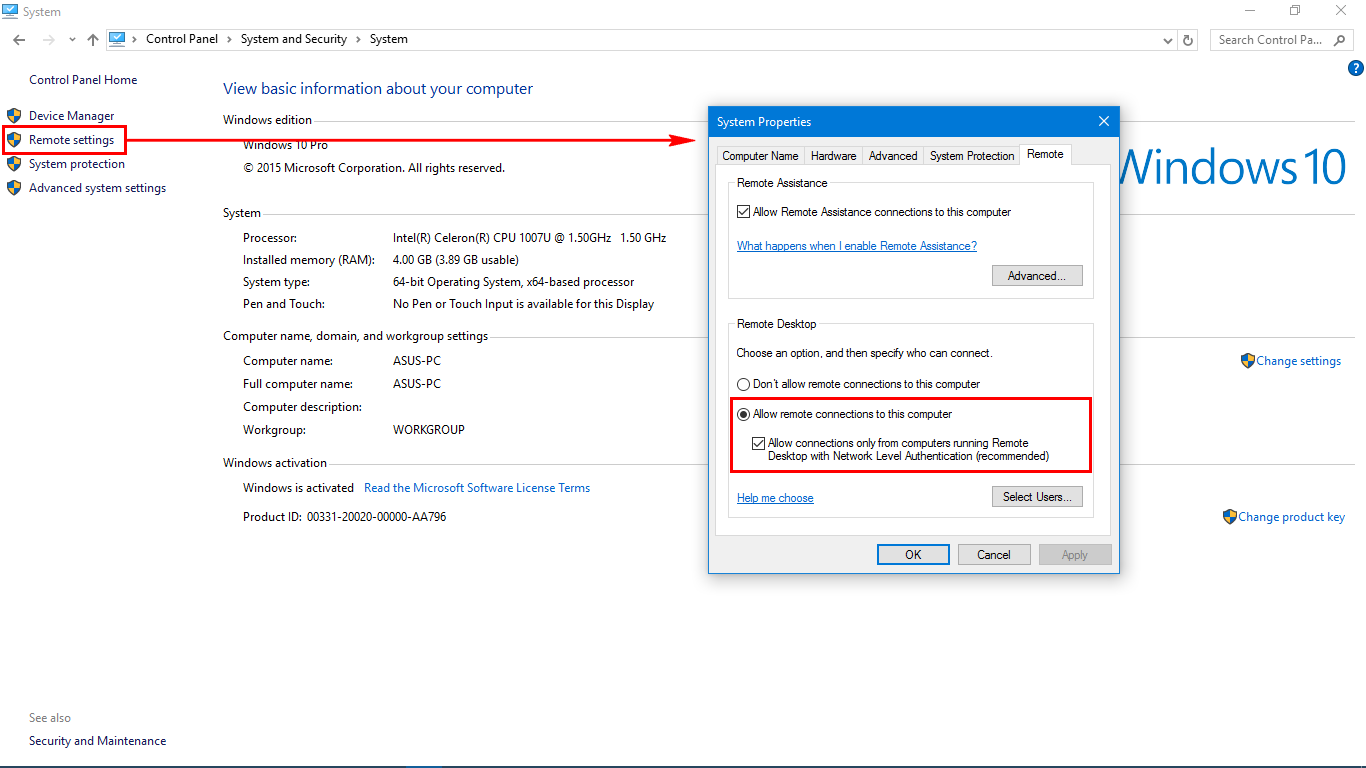Toggle Network Level Authentication checkbox
The height and width of the screenshot is (768, 1366).
tap(758, 443)
